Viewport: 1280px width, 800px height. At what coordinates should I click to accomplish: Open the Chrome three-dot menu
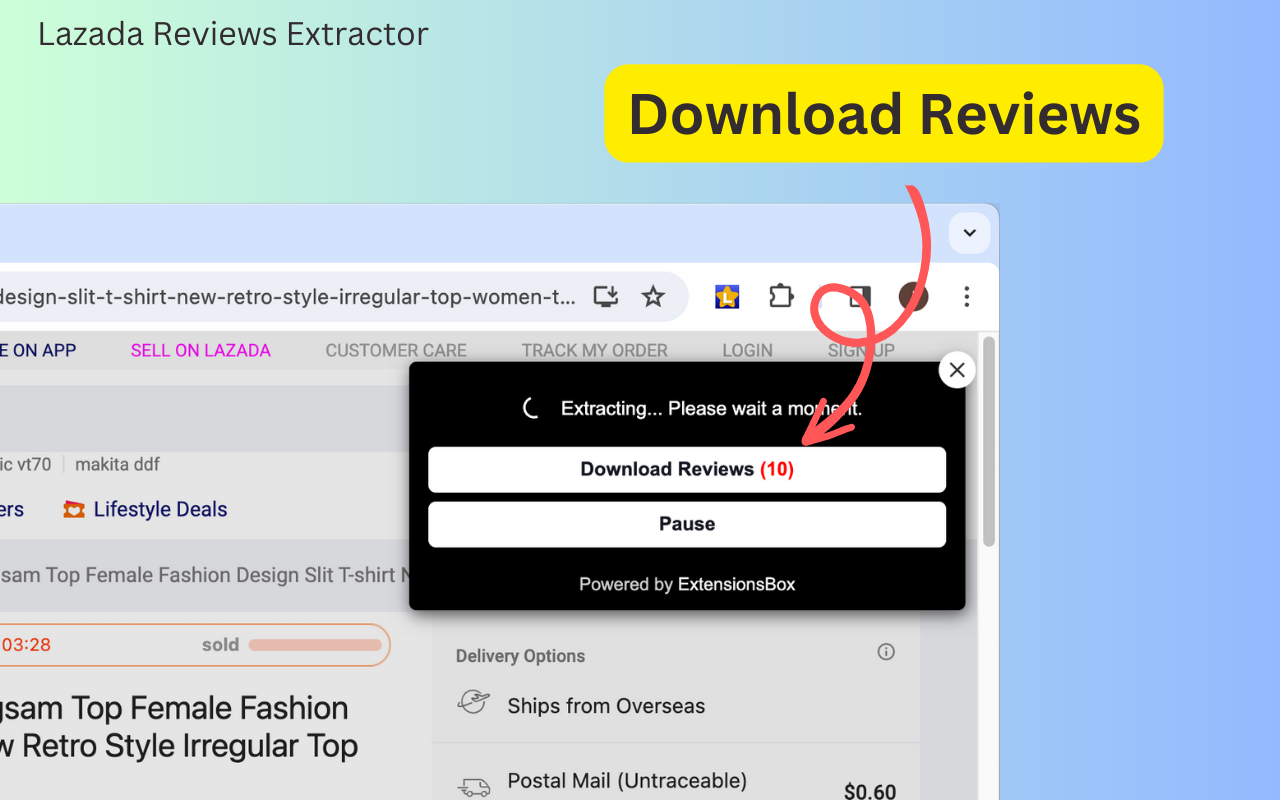coord(966,296)
